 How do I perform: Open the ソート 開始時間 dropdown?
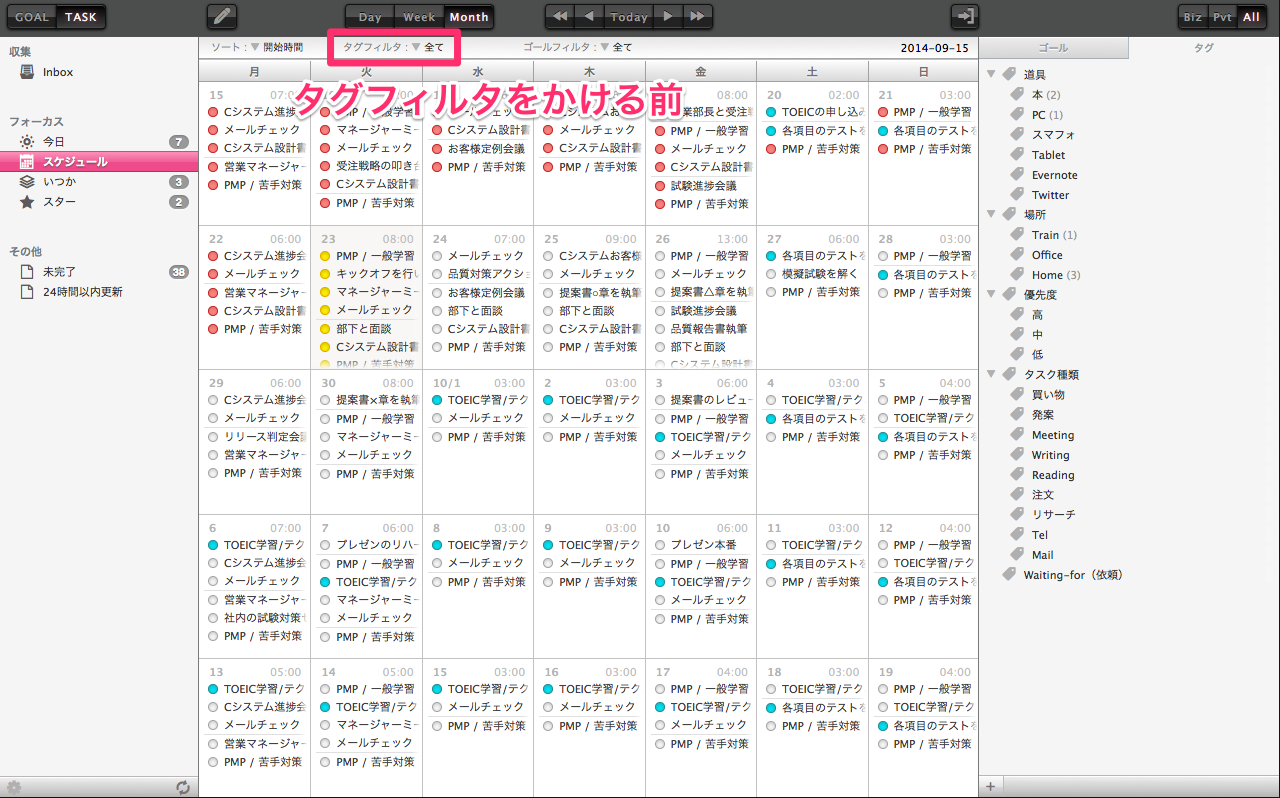(x=257, y=47)
